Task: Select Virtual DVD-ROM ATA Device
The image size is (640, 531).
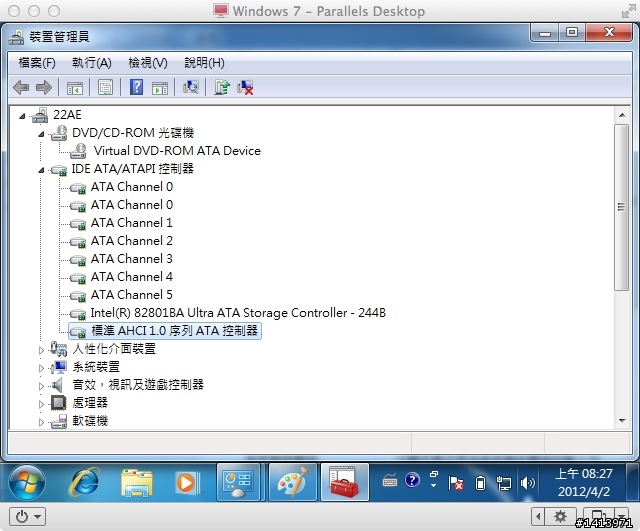Action: [177, 151]
